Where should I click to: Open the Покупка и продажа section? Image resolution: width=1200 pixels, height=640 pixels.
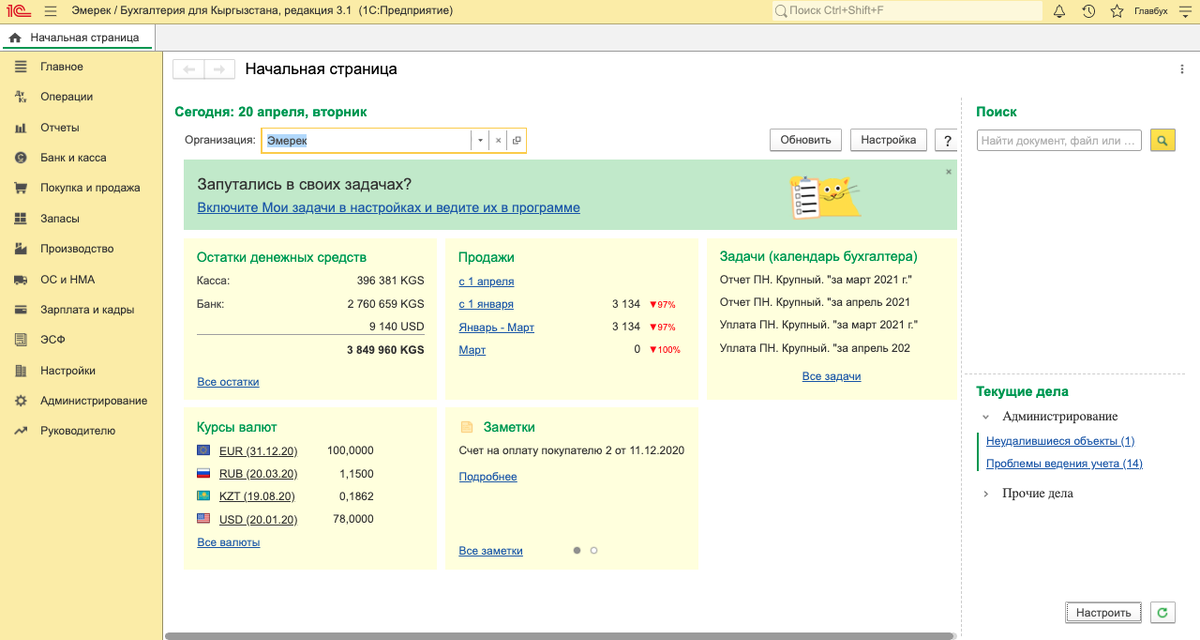point(90,188)
